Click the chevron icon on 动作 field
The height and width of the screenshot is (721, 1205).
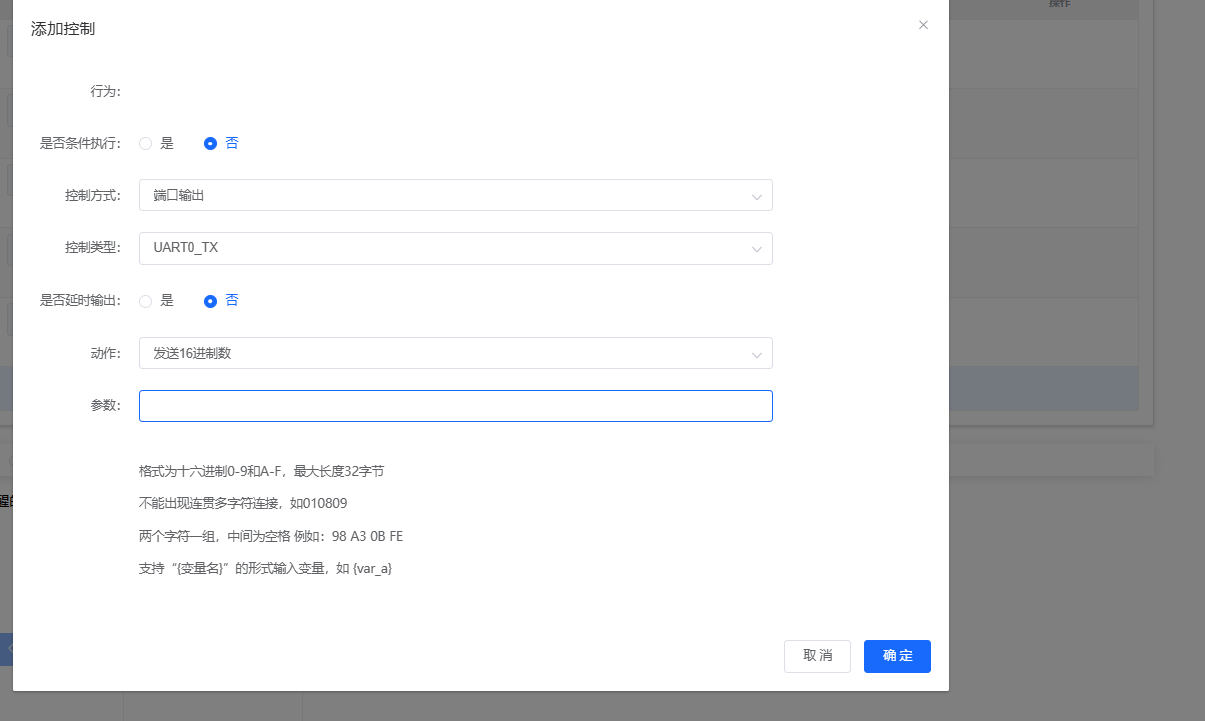[x=757, y=353]
